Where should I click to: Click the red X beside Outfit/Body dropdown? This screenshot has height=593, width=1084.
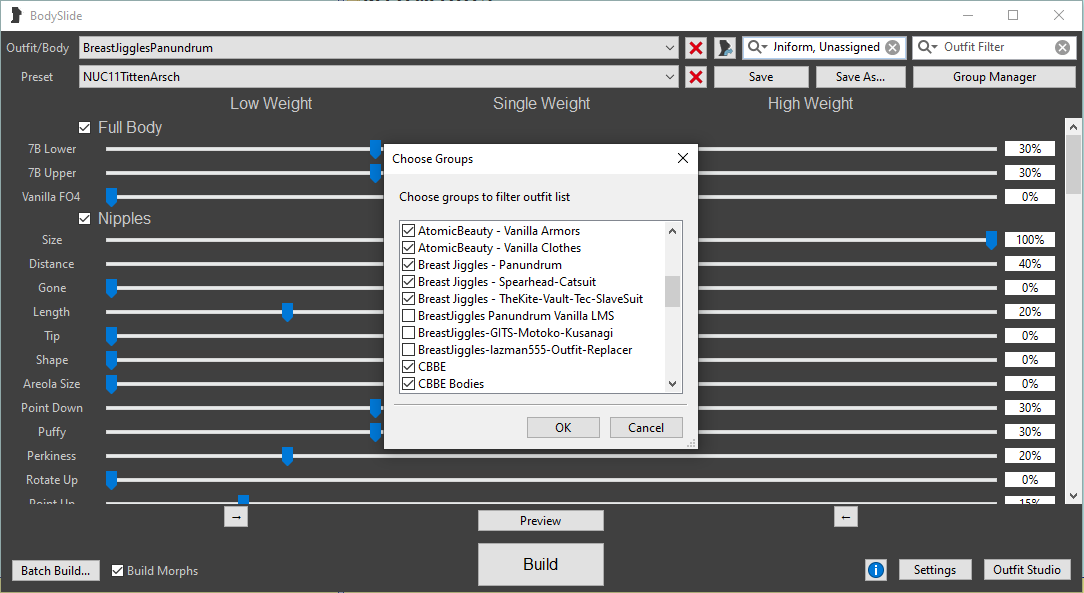[x=696, y=48]
